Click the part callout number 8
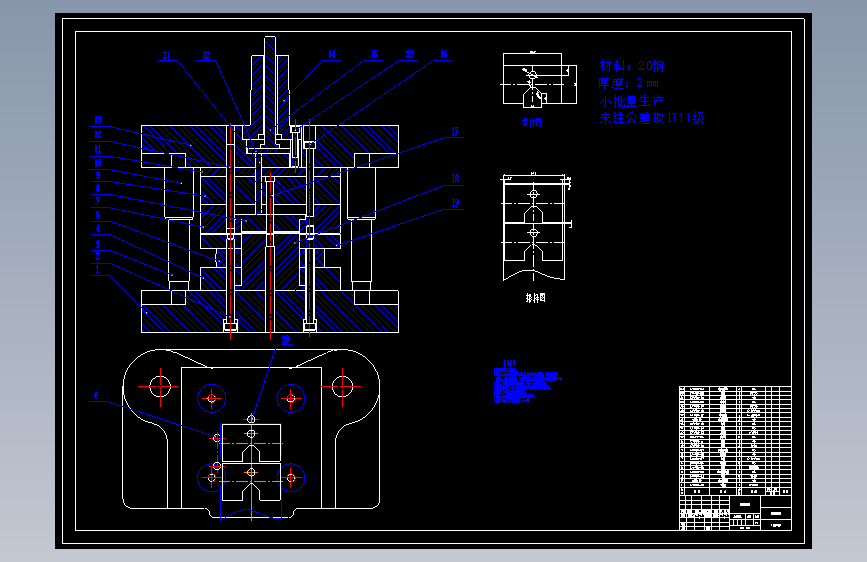 coord(98,188)
